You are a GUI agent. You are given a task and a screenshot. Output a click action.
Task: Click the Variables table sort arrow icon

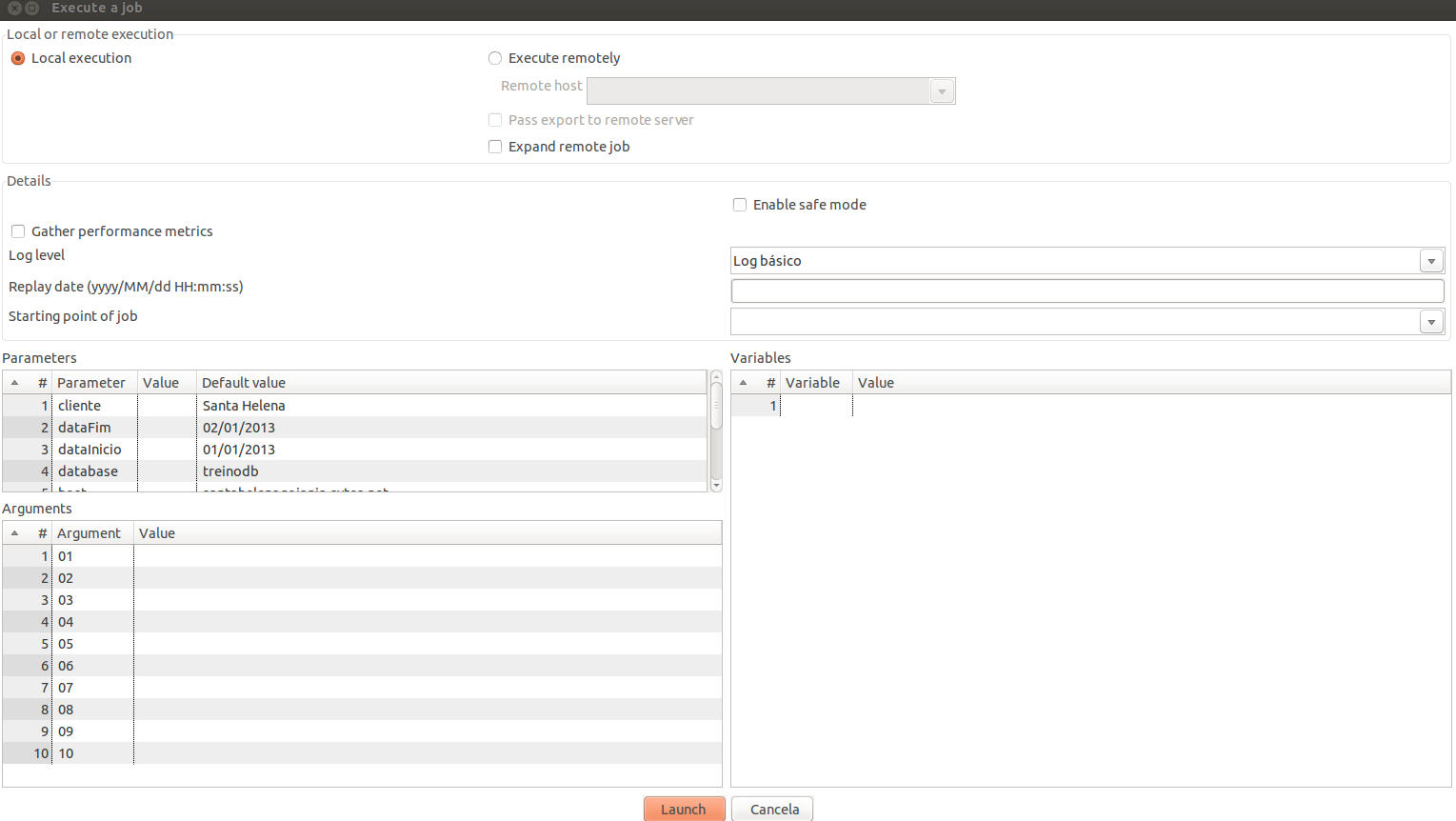[744, 383]
